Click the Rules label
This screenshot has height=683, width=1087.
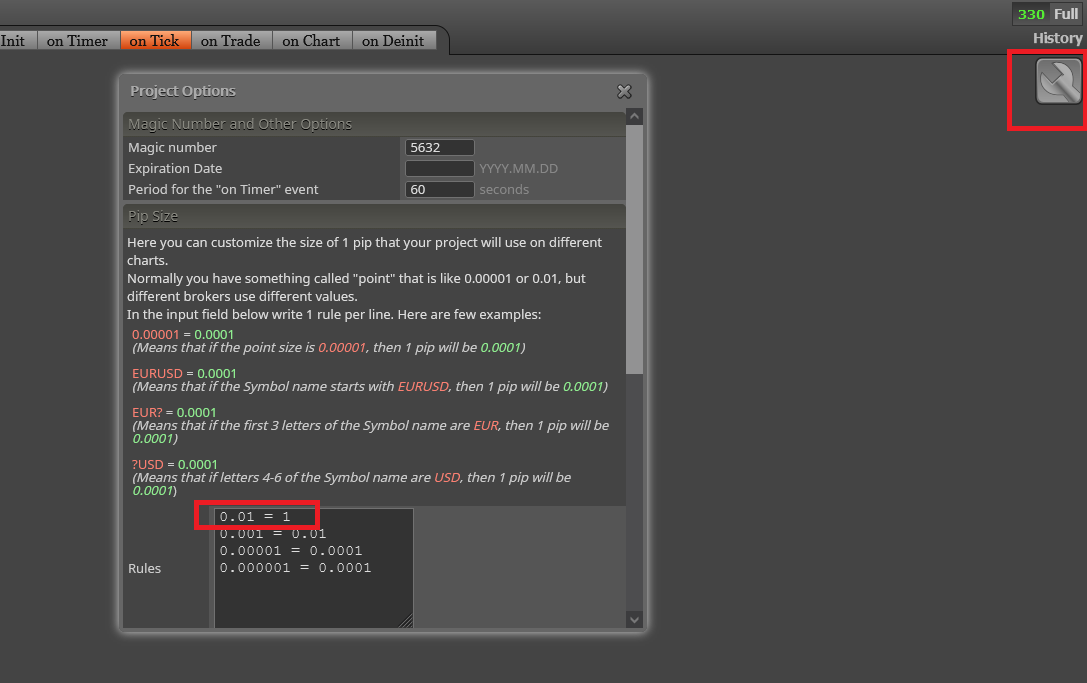[144, 569]
